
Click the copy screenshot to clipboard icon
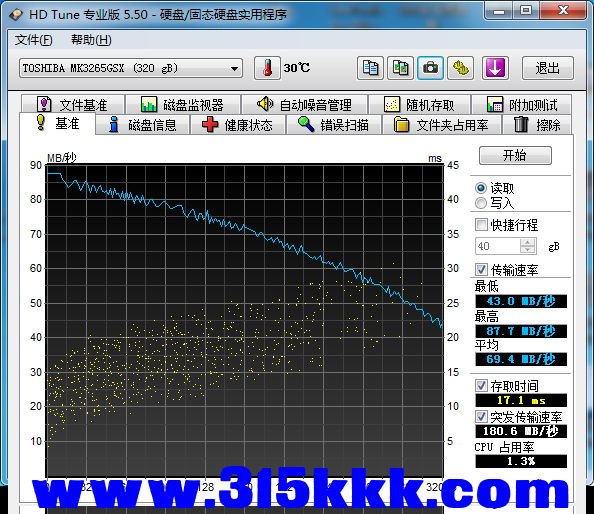click(400, 68)
